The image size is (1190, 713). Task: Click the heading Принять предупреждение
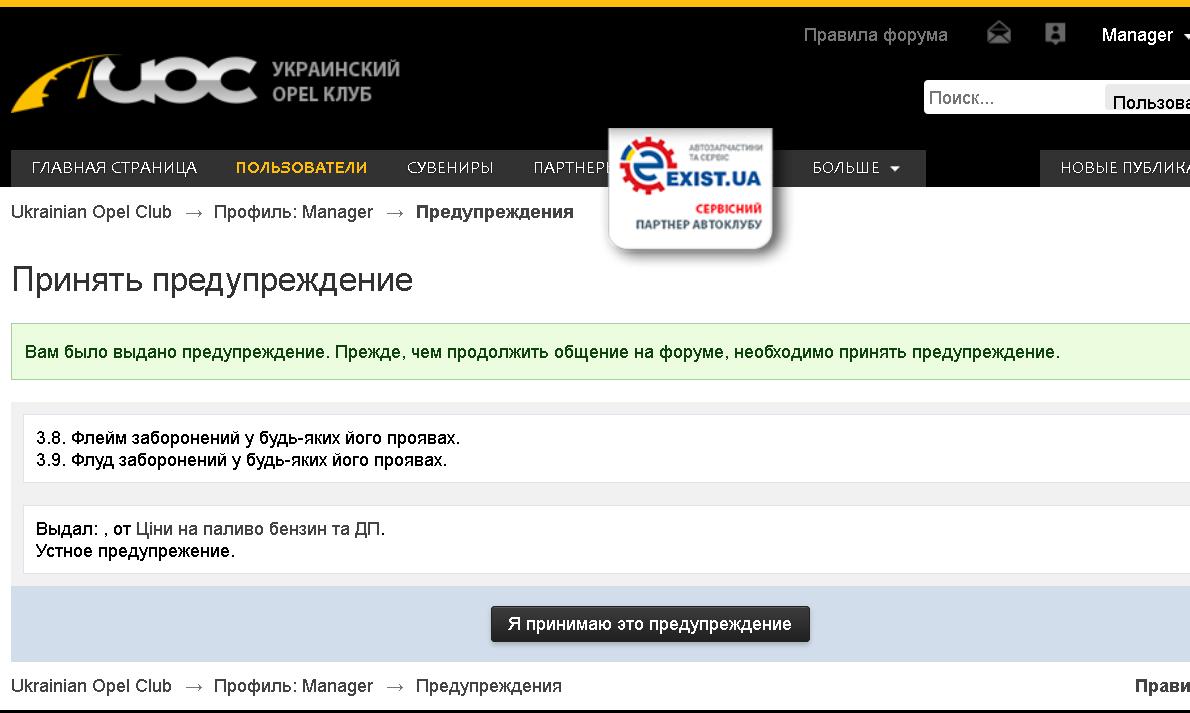[x=212, y=279]
